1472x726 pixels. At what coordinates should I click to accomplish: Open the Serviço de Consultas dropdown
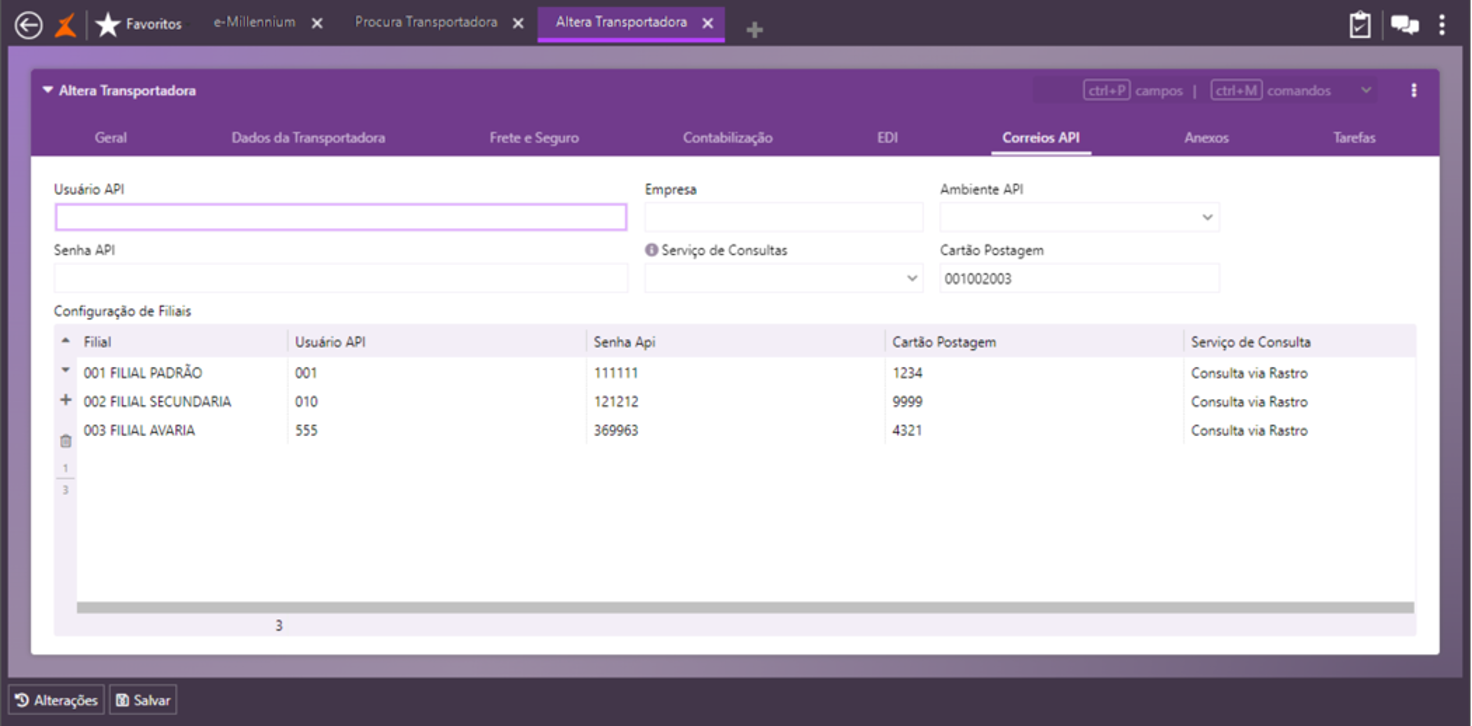tap(912, 278)
